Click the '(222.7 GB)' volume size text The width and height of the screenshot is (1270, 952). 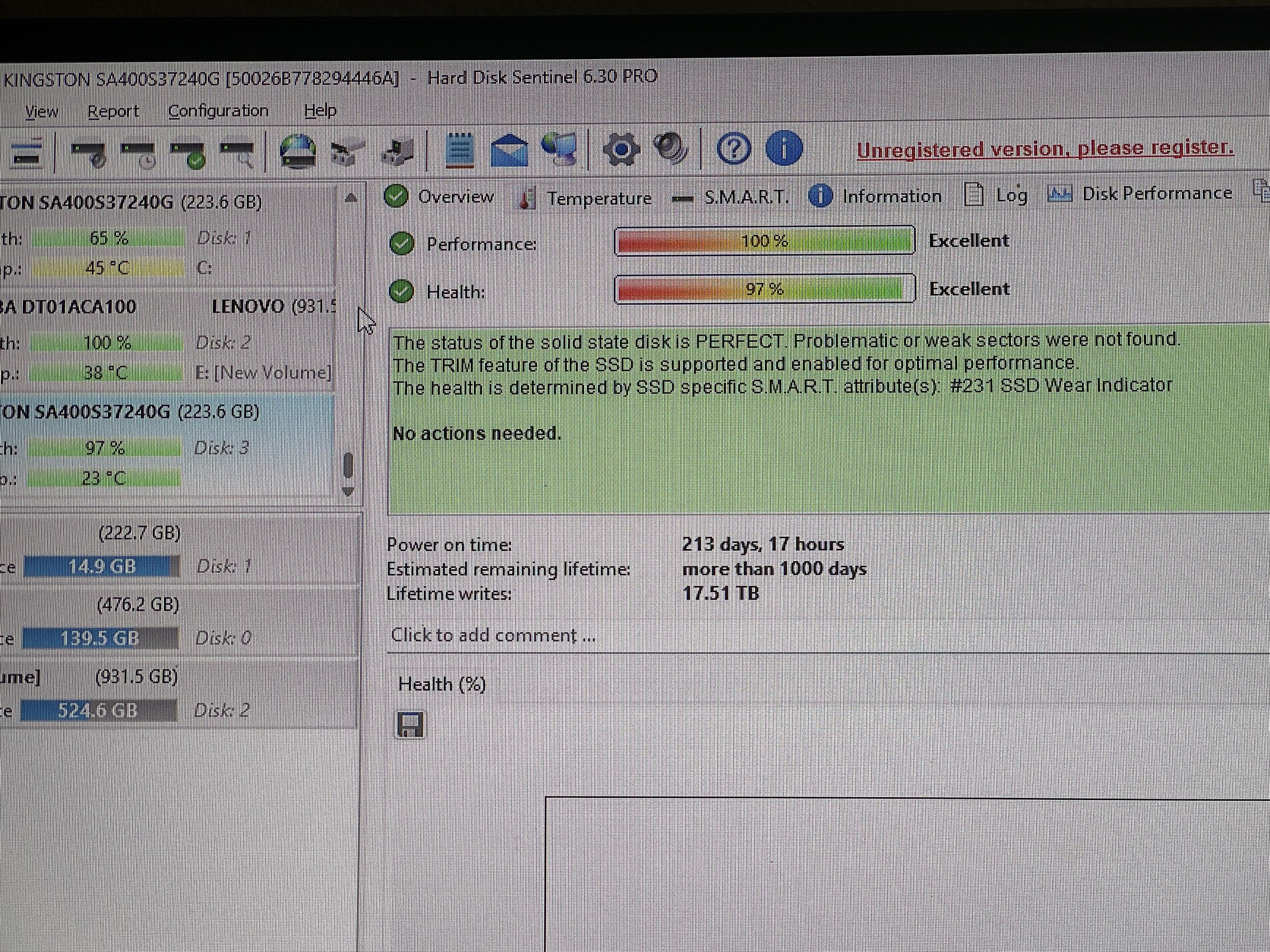140,533
